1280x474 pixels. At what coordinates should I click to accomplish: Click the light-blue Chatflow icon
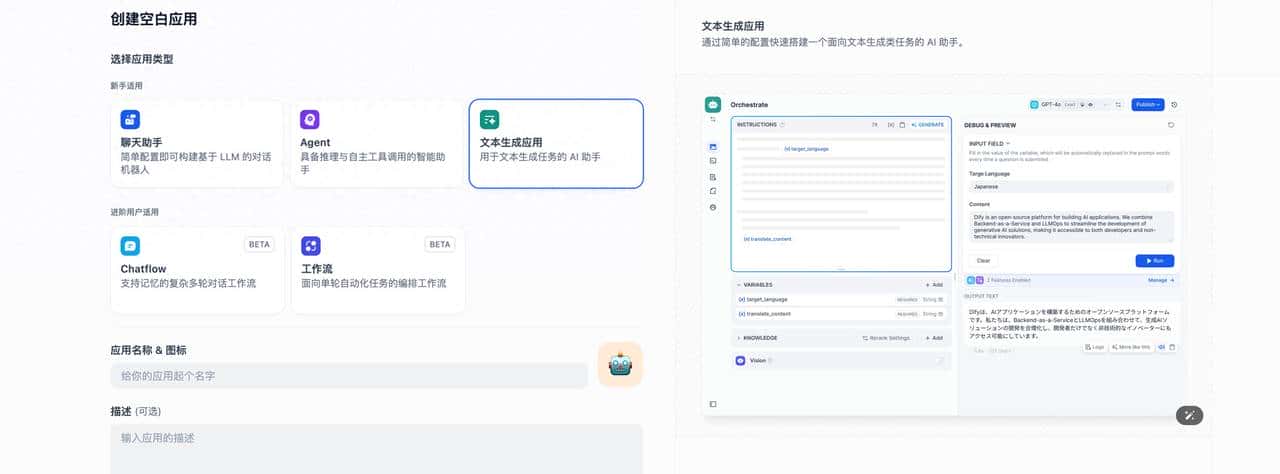[x=130, y=246]
